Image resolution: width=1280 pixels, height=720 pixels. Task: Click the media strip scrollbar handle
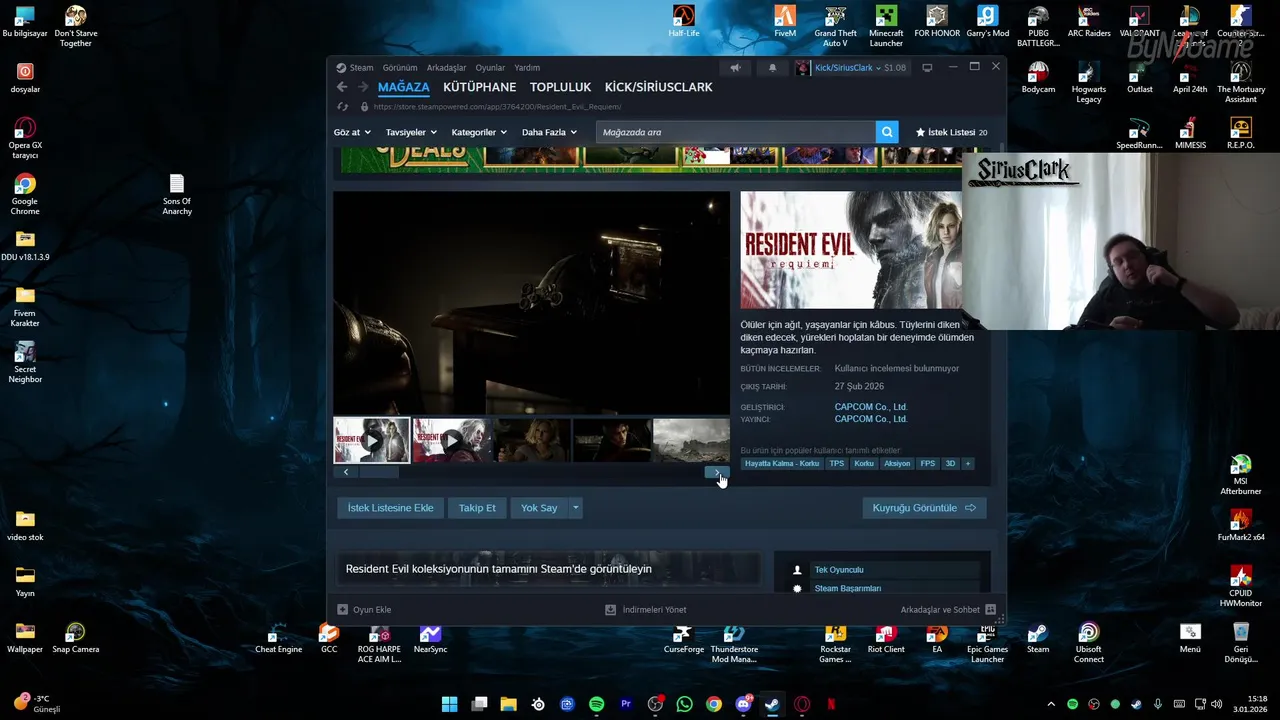[x=379, y=472]
